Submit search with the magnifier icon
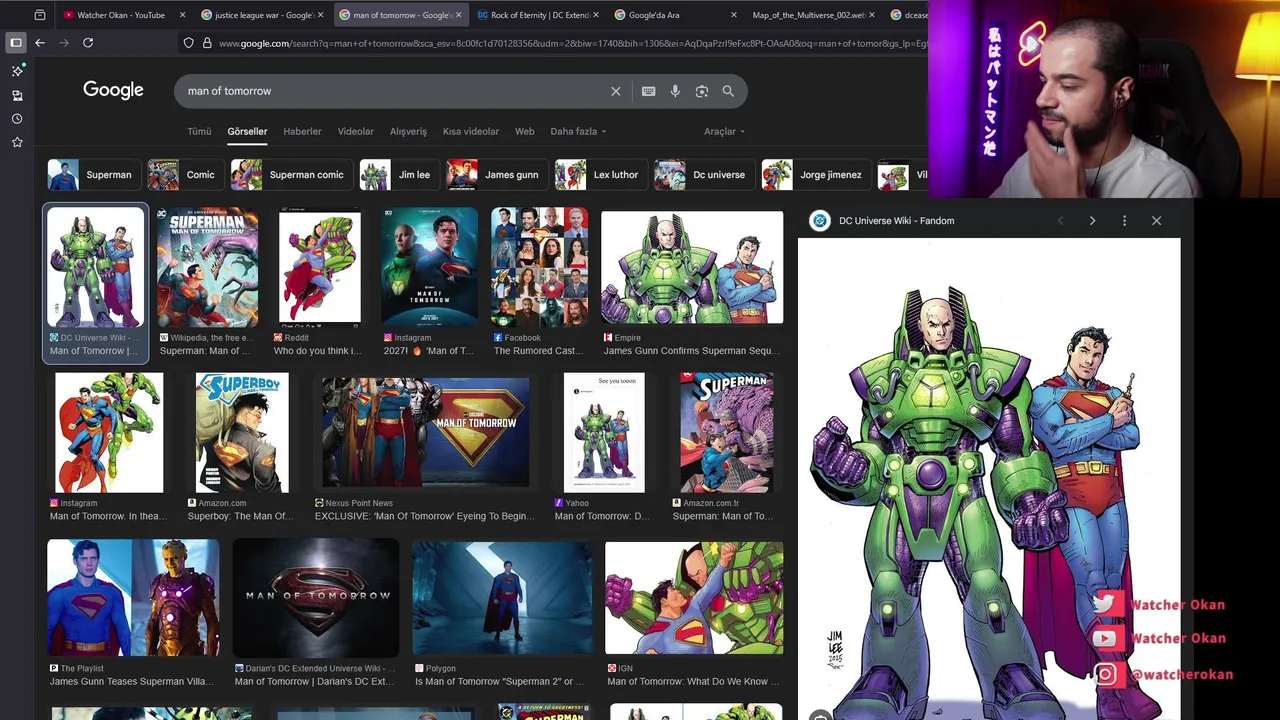Viewport: 1280px width, 720px height. 728,91
